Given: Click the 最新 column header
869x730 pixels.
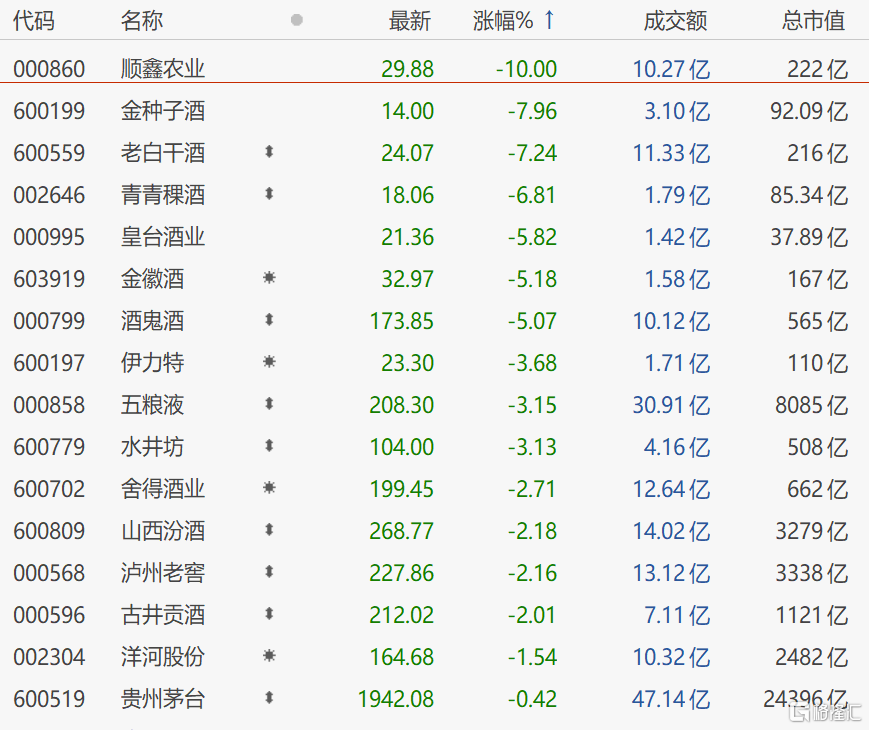Looking at the screenshot, I should coord(410,21).
